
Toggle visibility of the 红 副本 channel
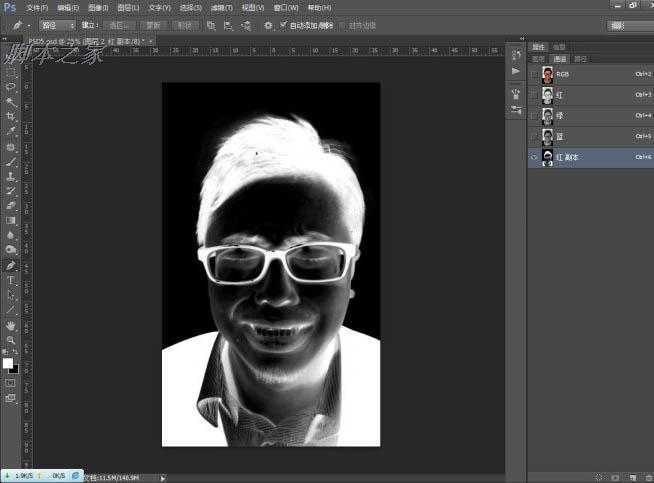[534, 157]
